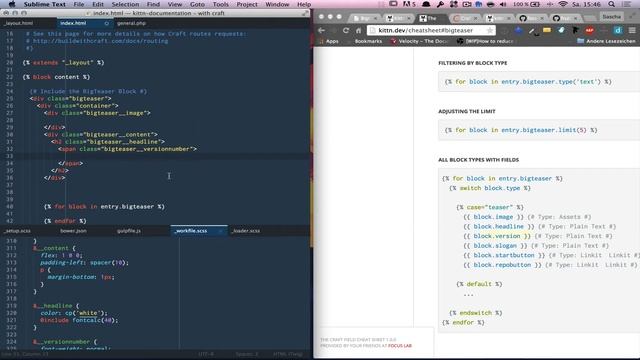The height and width of the screenshot is (360, 640).
Task: Open the Apple menu
Action: point(12,4)
